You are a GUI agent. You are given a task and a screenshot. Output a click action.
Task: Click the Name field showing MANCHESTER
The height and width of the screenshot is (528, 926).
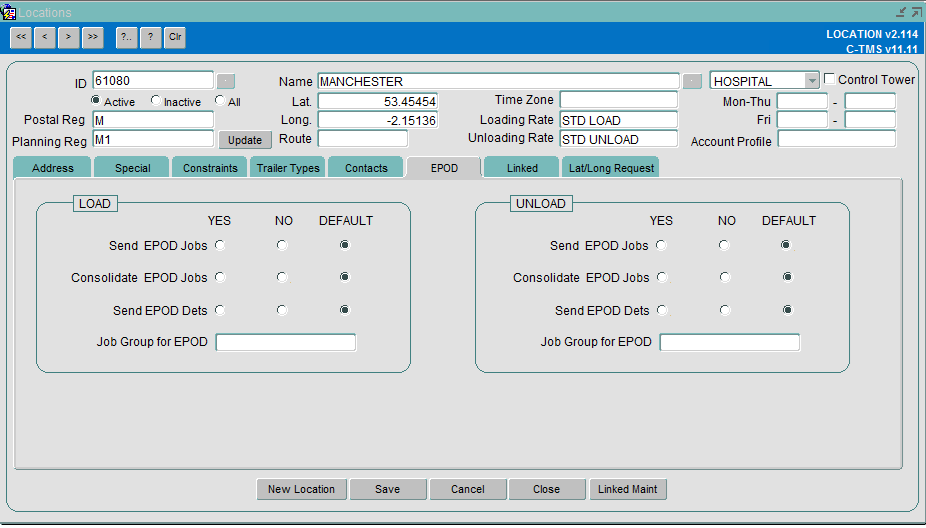498,81
